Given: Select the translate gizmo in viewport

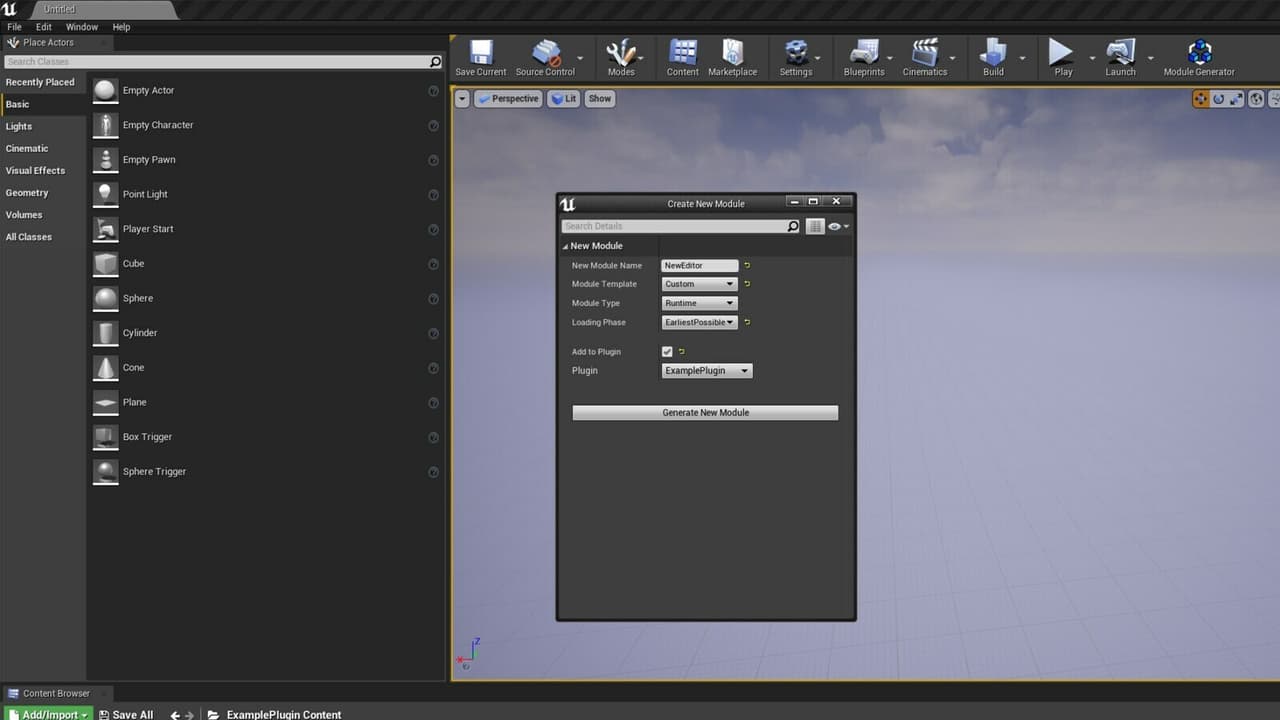Looking at the screenshot, I should point(1200,99).
